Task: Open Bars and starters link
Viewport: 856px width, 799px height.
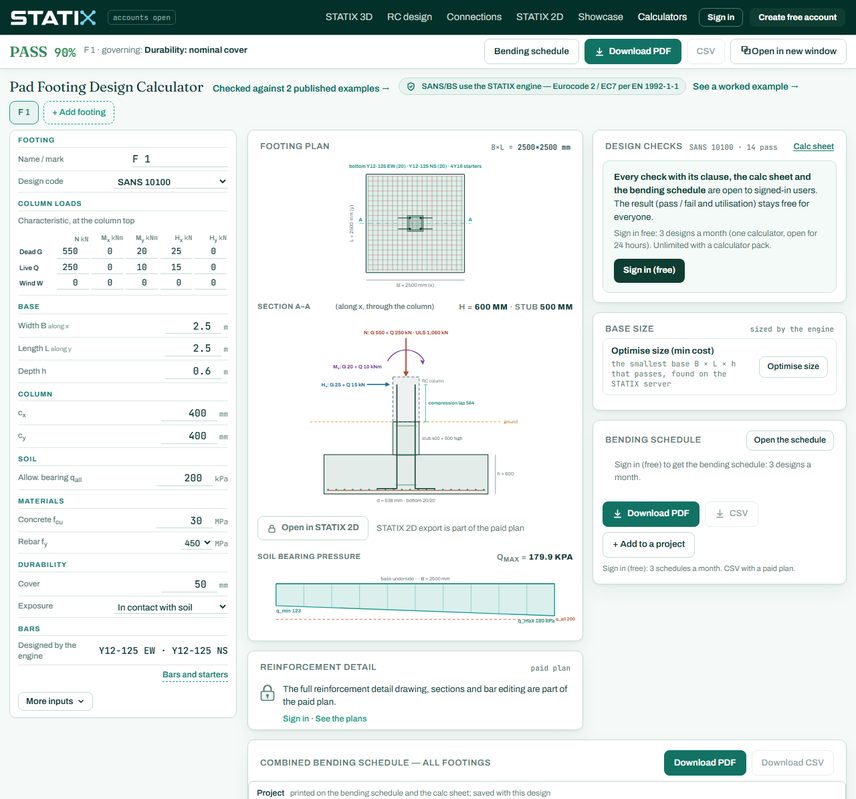Action: pos(195,675)
